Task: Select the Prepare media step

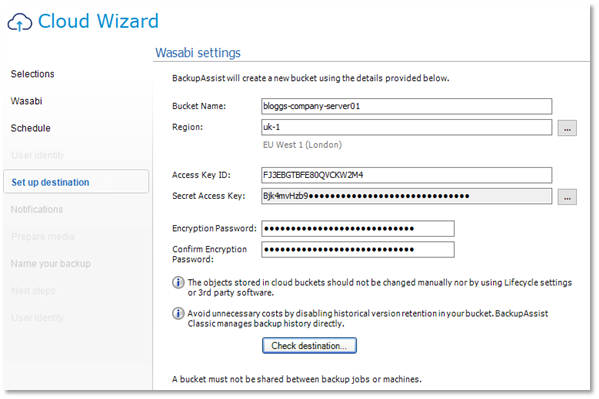Action: [43, 237]
